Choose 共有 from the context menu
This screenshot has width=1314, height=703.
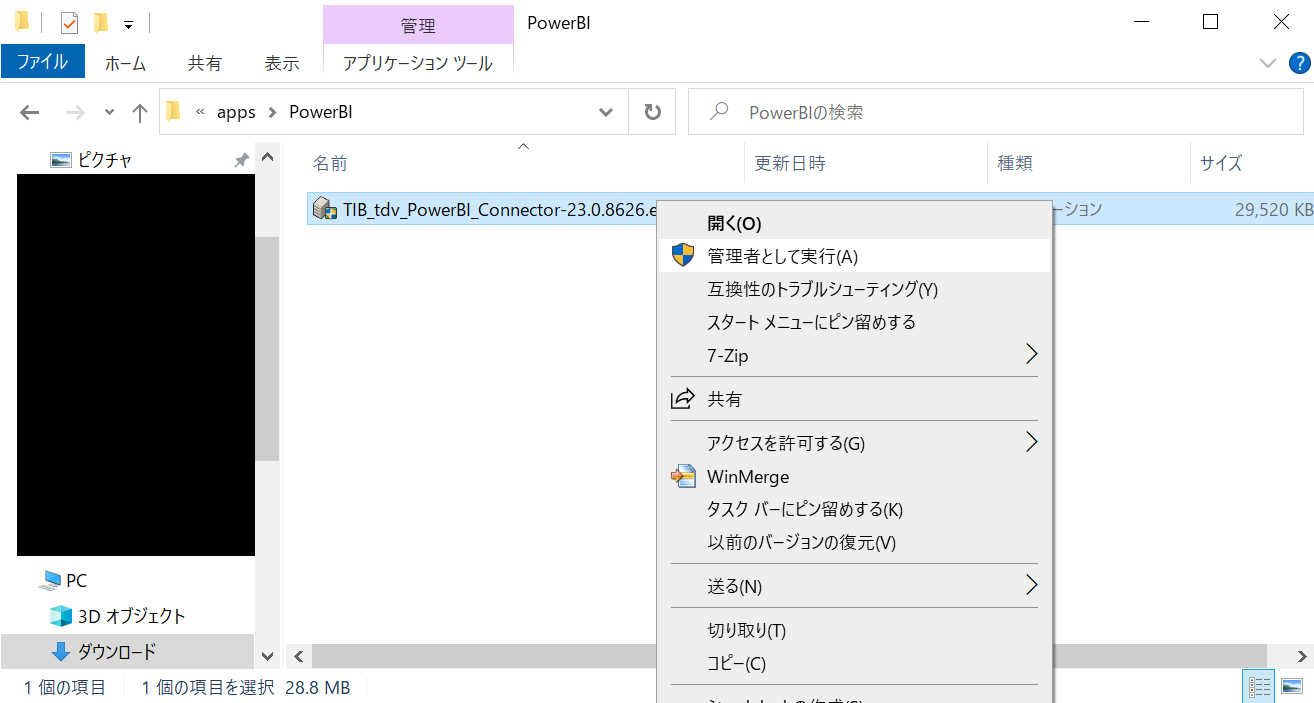pos(855,399)
